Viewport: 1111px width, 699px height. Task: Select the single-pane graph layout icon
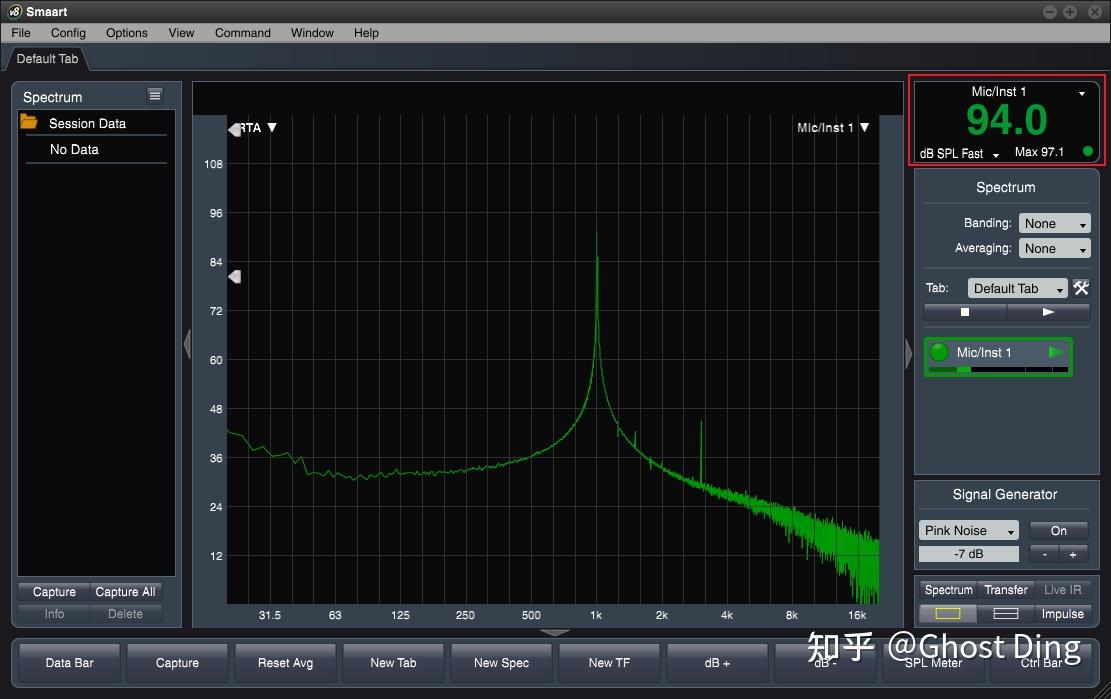tap(947, 613)
